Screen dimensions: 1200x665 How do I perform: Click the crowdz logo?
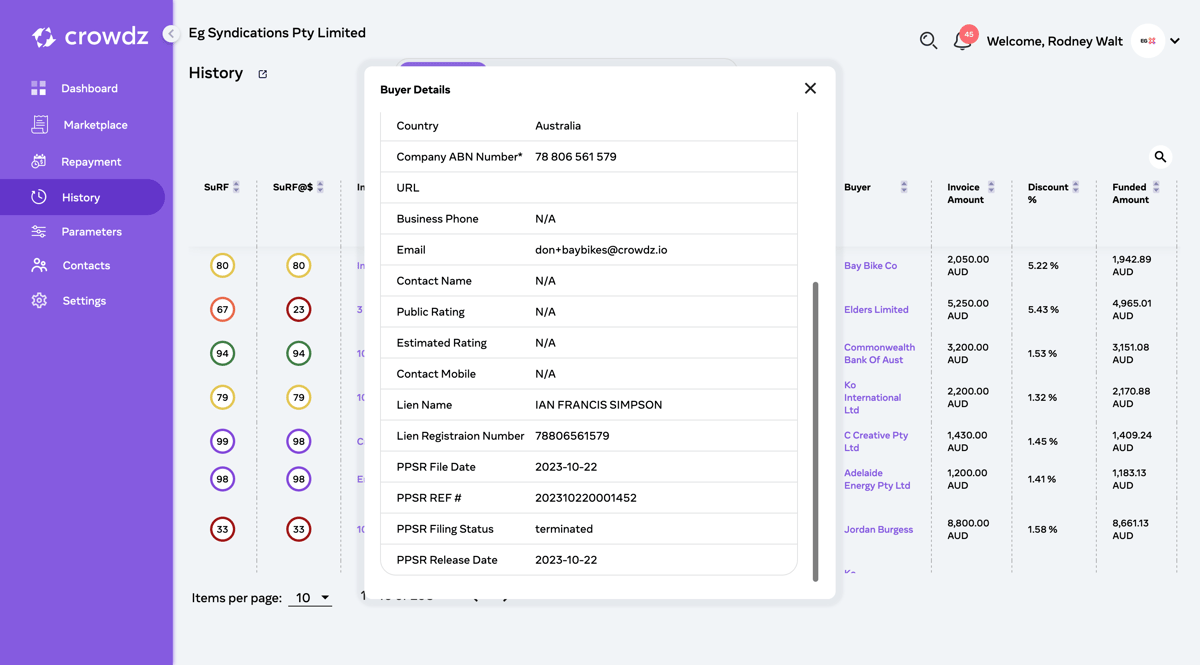click(90, 37)
